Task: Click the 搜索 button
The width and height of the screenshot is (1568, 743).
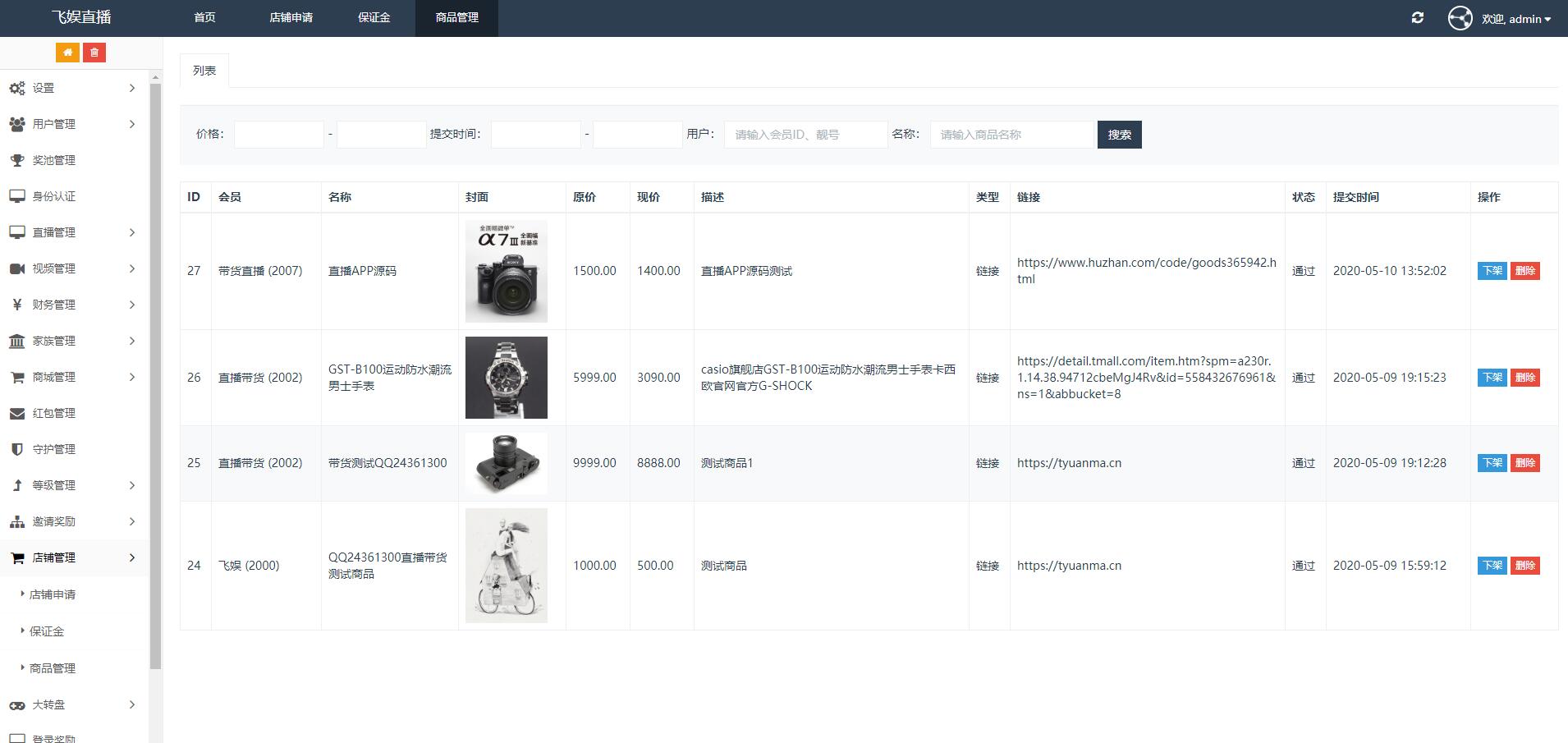Action: (1119, 135)
